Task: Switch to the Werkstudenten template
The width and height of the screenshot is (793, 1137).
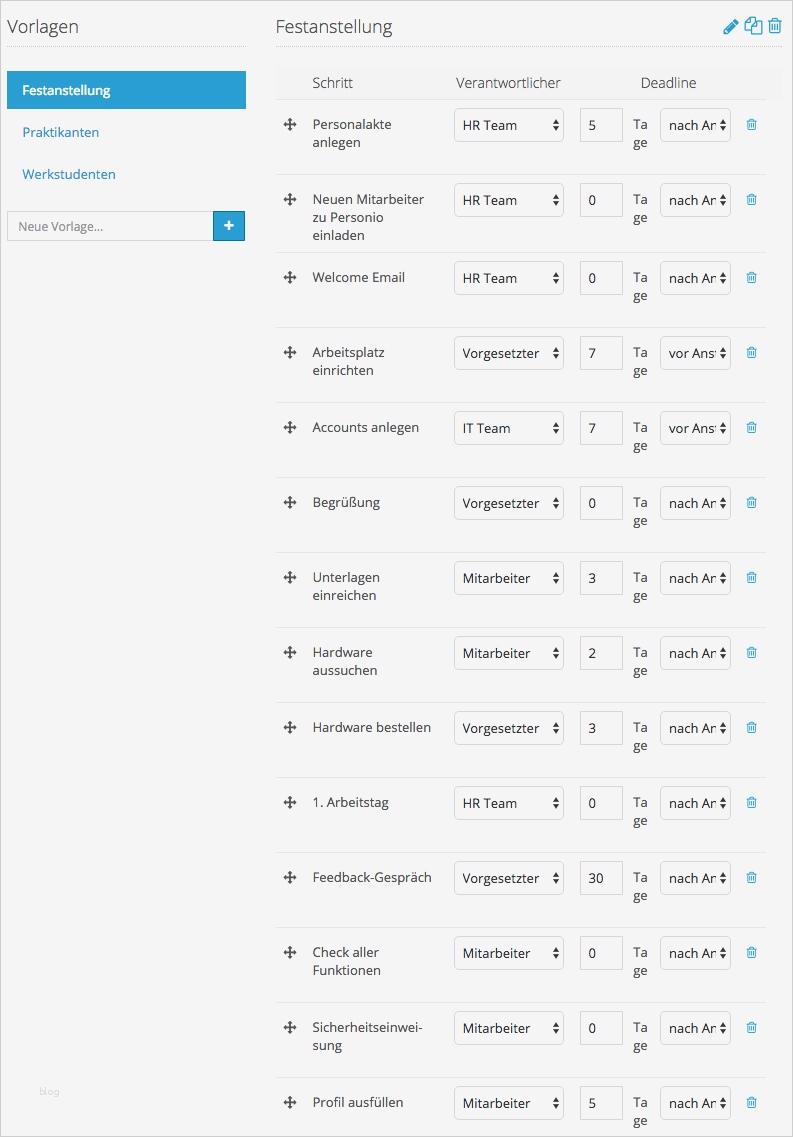Action: click(69, 174)
